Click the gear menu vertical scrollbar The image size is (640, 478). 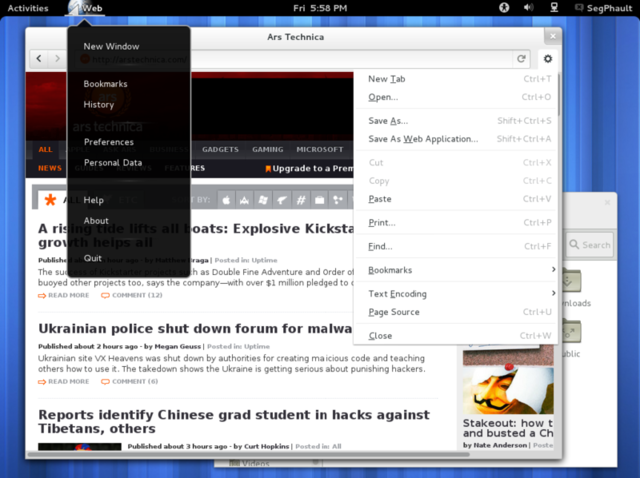[558, 95]
